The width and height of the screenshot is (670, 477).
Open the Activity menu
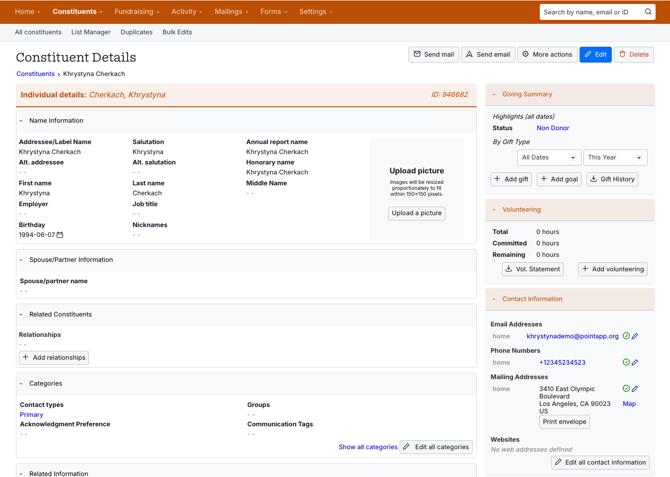point(187,12)
